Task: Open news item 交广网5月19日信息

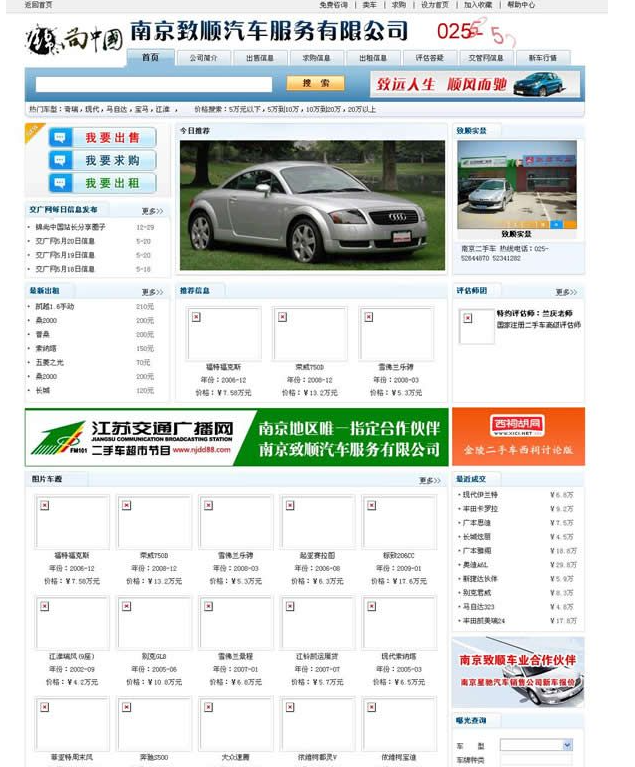Action: [x=65, y=255]
